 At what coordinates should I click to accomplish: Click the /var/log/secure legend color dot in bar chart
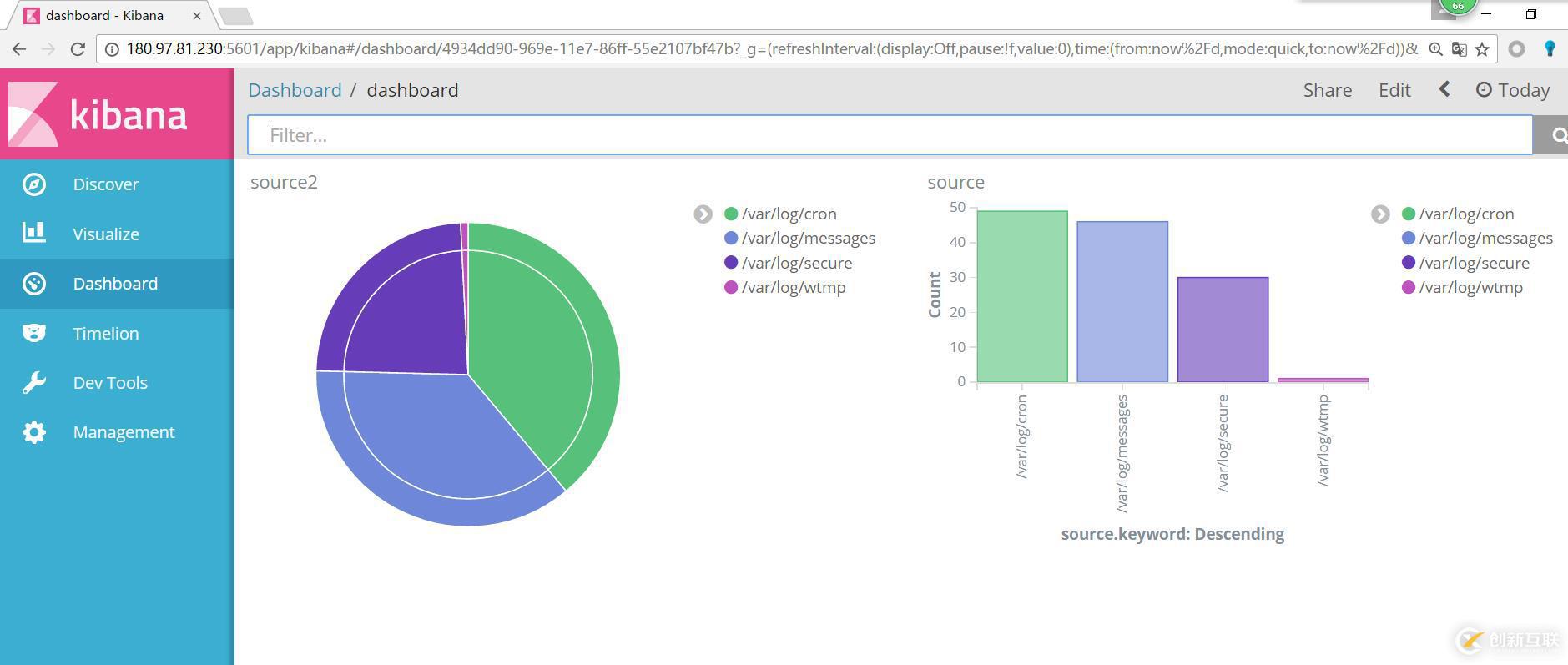pos(1409,263)
